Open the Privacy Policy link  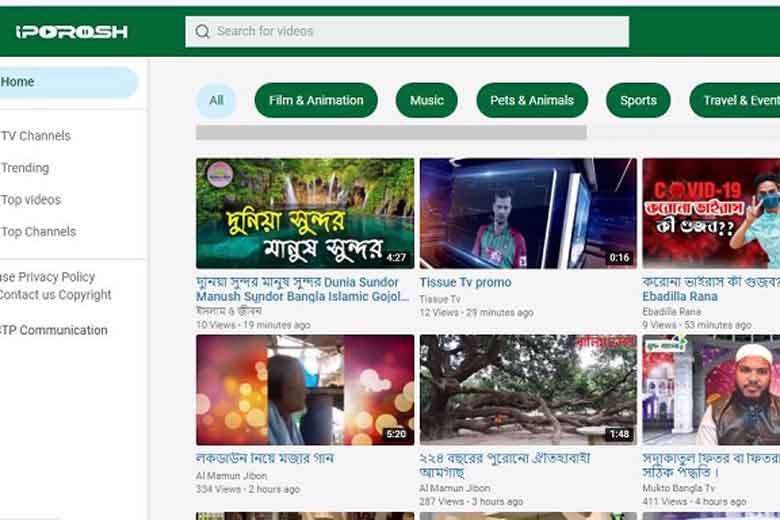point(56,277)
